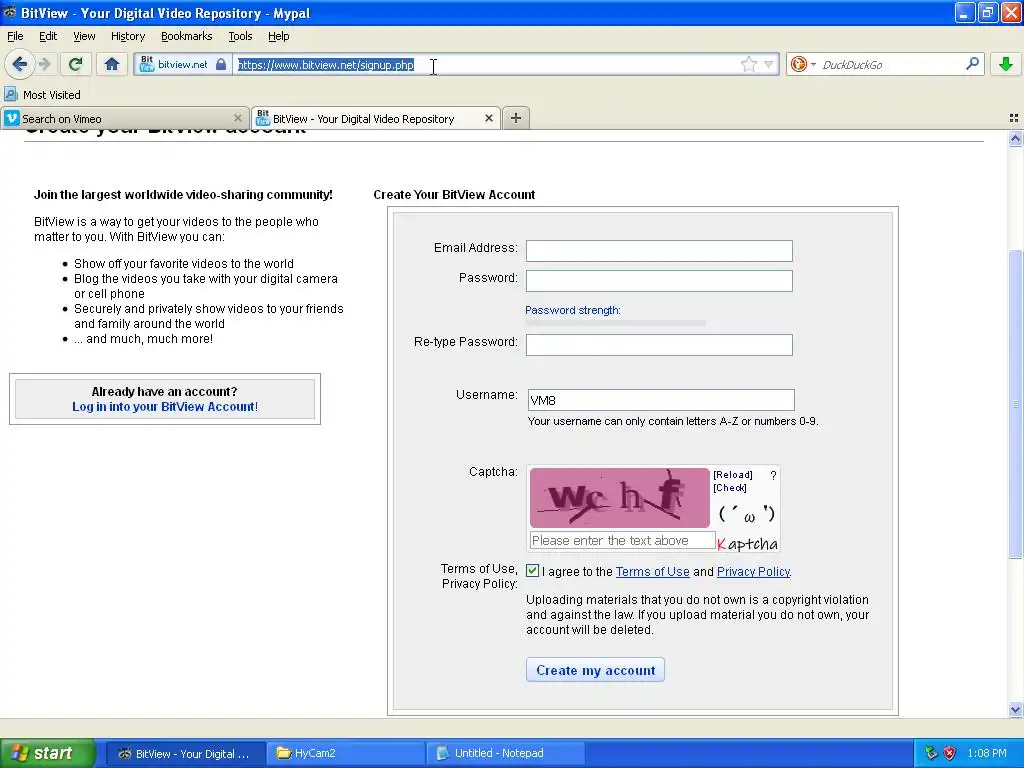Click the page scrollbar up arrow

coord(1015,138)
